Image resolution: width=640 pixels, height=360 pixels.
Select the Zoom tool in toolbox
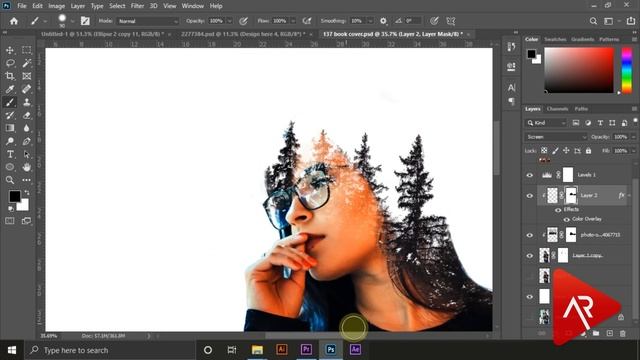[x=10, y=180]
